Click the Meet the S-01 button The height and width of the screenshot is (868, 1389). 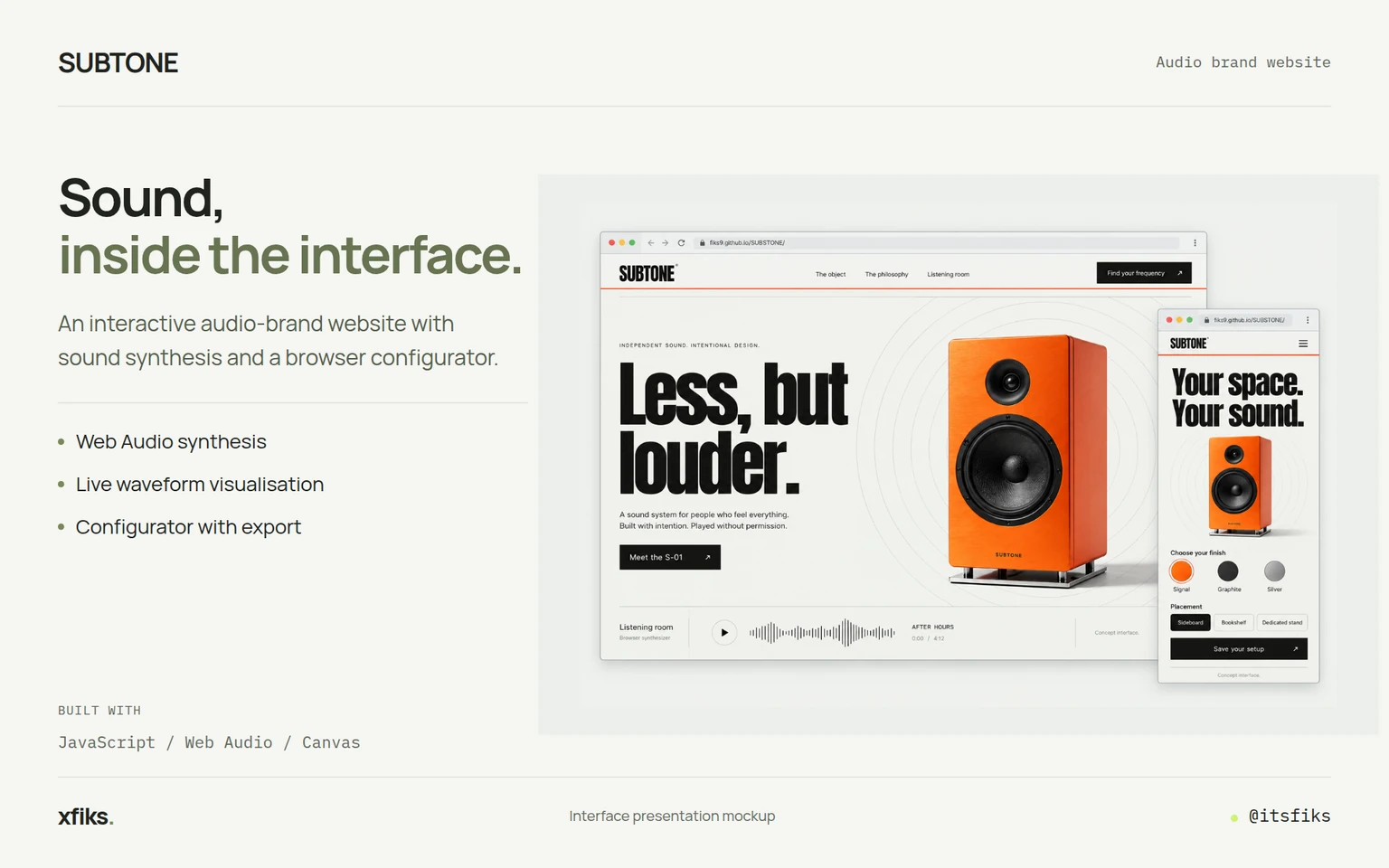click(670, 557)
